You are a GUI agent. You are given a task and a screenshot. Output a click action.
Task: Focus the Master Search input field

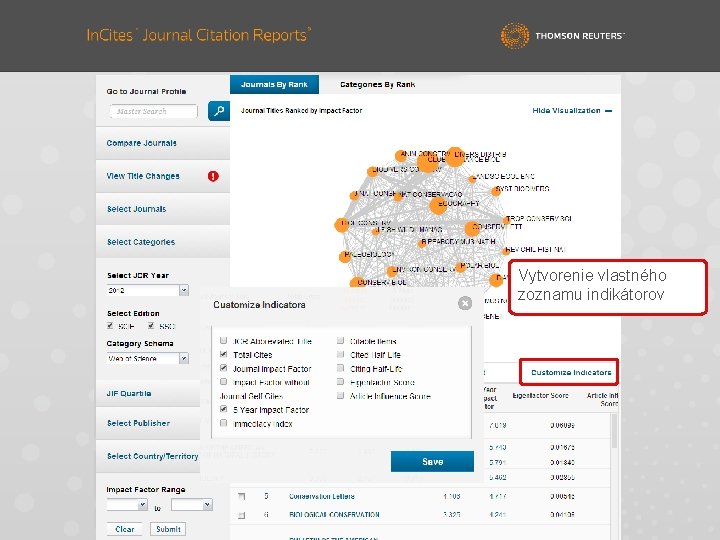(153, 111)
